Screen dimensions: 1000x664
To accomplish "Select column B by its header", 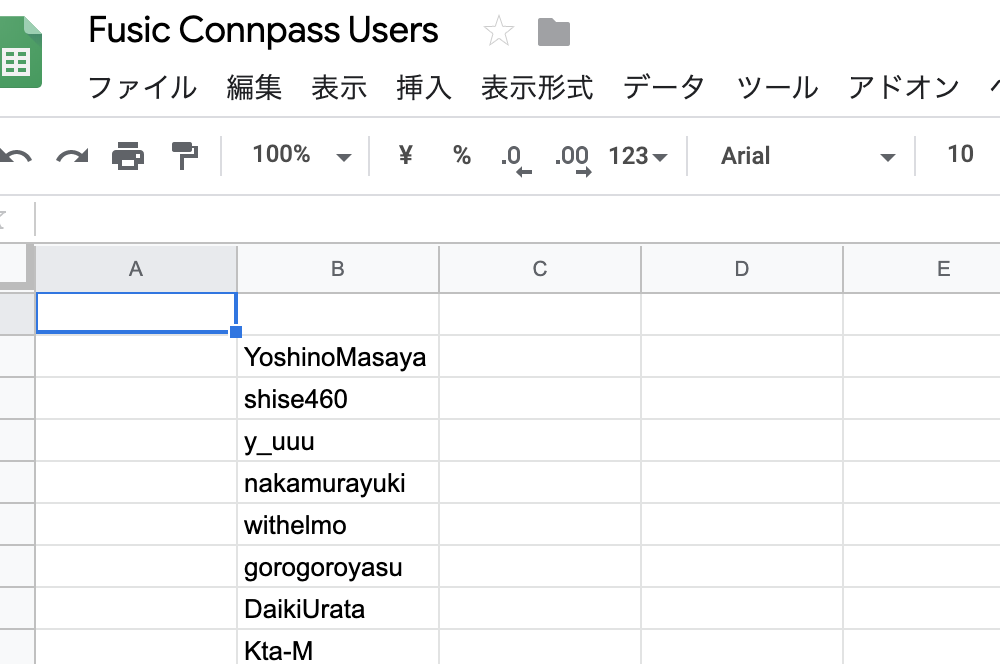I will 337,268.
